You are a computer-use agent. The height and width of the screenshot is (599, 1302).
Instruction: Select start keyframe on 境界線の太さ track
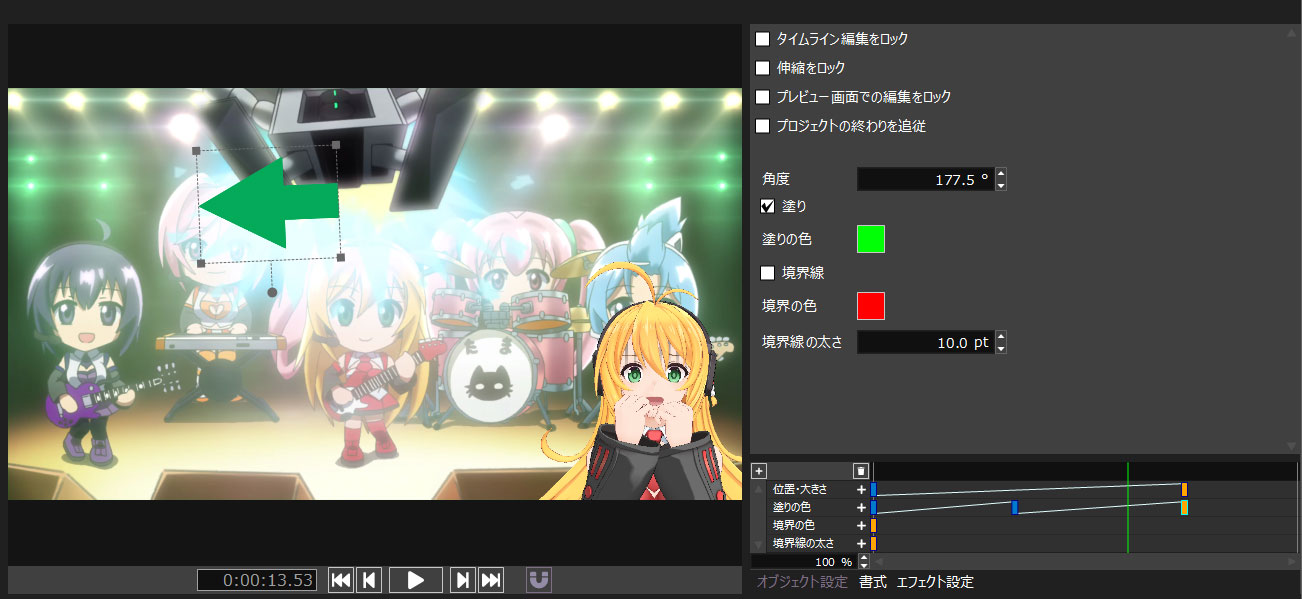pyautogui.click(x=873, y=543)
